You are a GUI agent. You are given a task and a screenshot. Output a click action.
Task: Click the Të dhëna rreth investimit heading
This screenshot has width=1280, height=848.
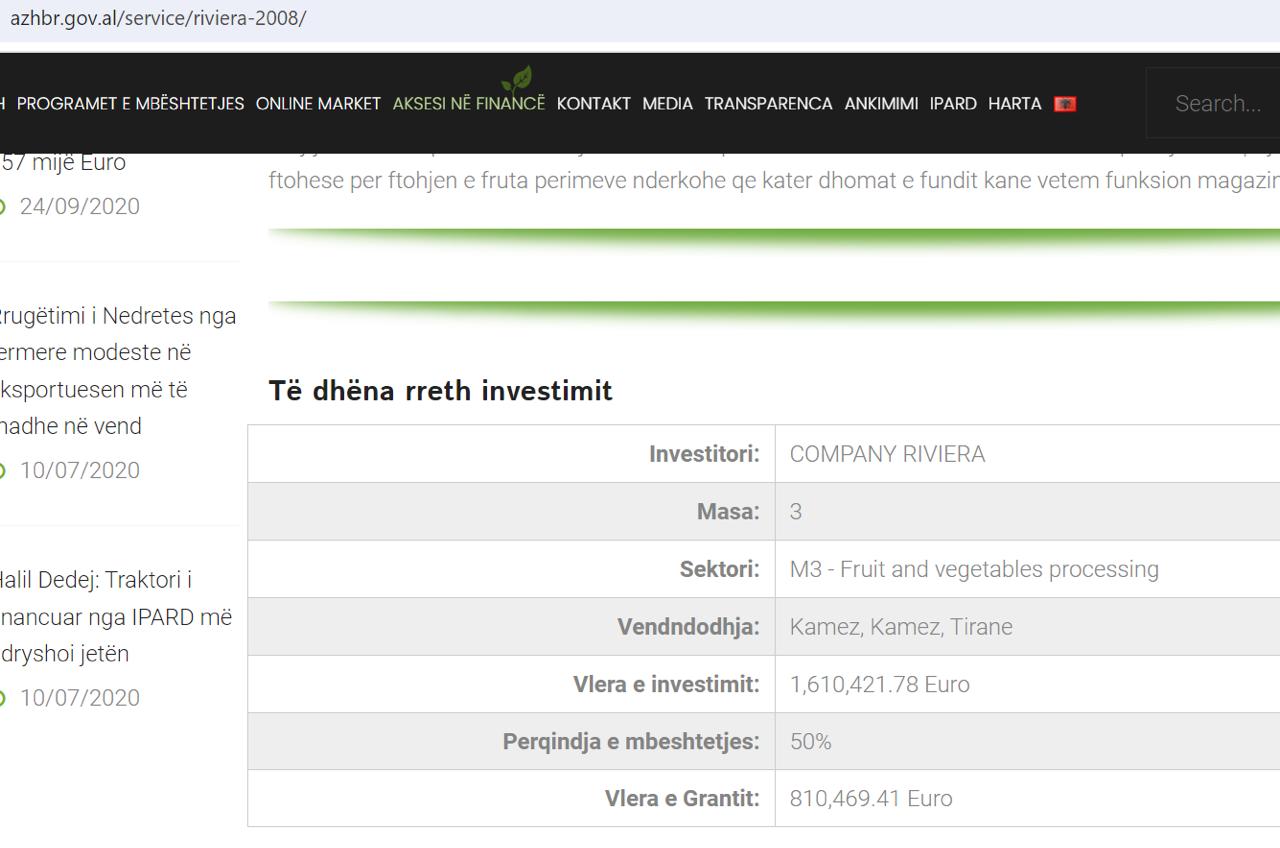click(x=440, y=391)
